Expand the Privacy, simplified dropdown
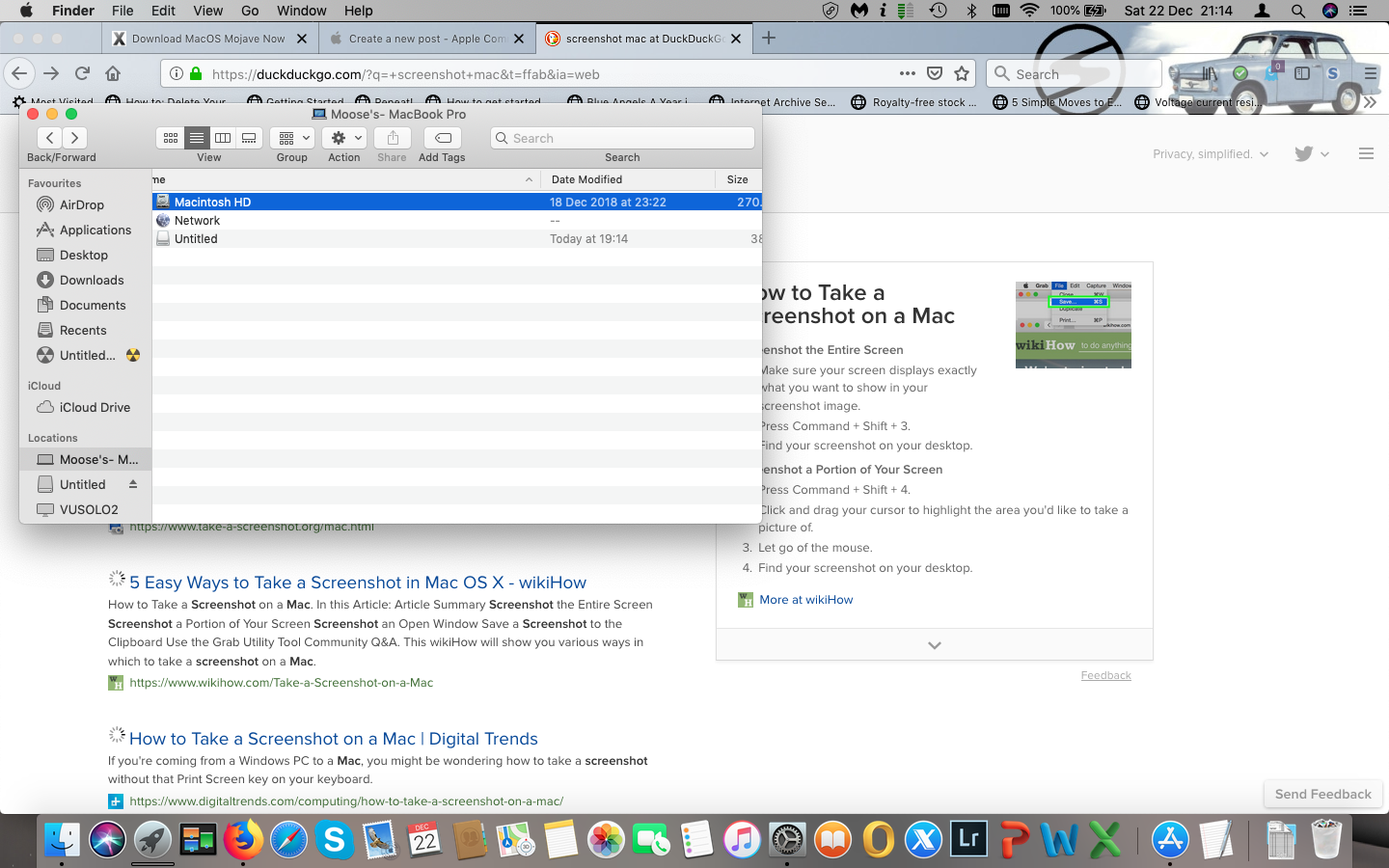Screen dimensions: 1389x868 (1211, 153)
